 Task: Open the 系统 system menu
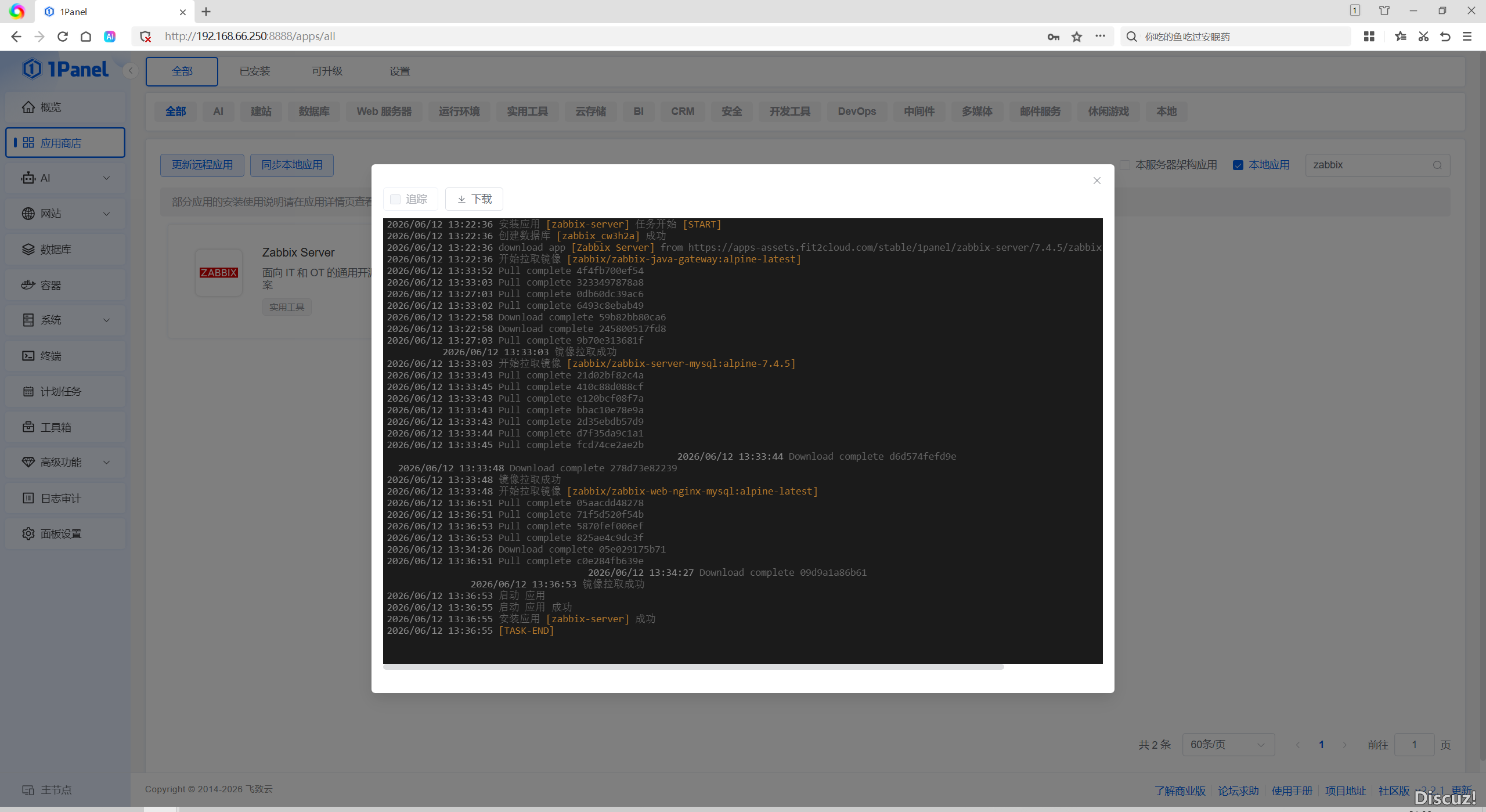[65, 320]
